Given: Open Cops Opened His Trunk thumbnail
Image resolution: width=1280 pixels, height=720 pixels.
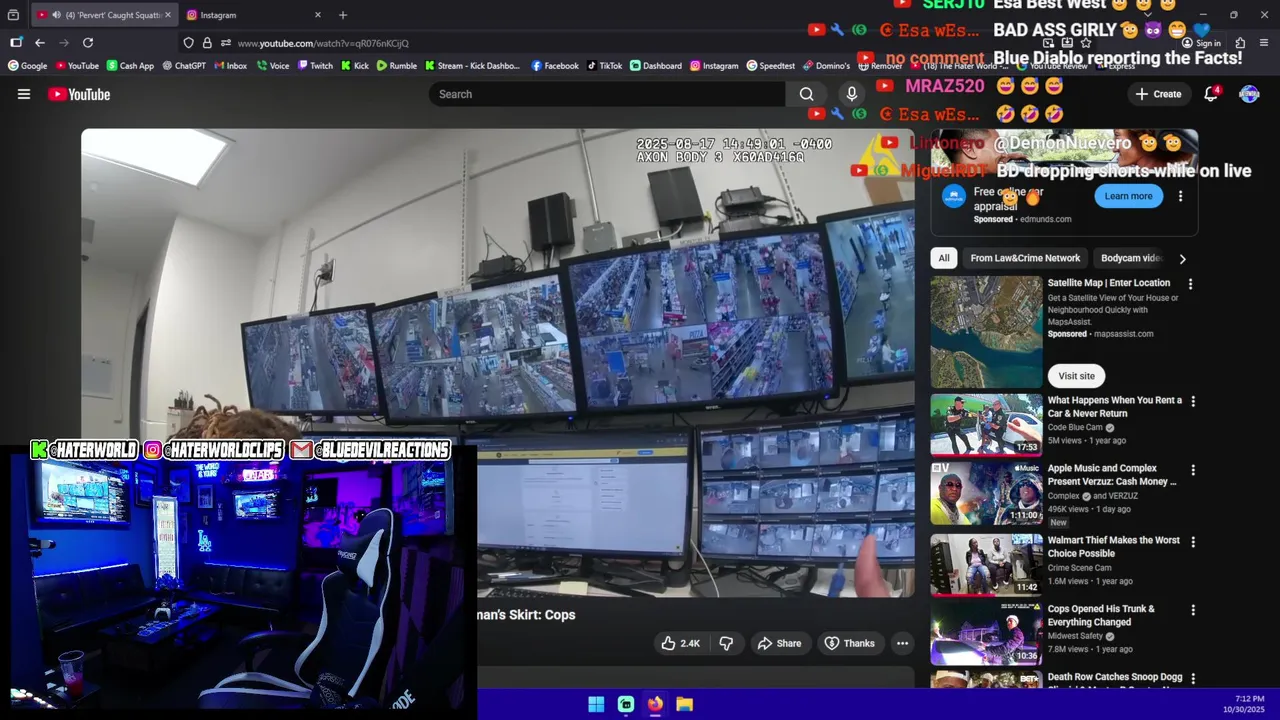Looking at the screenshot, I should 986,633.
